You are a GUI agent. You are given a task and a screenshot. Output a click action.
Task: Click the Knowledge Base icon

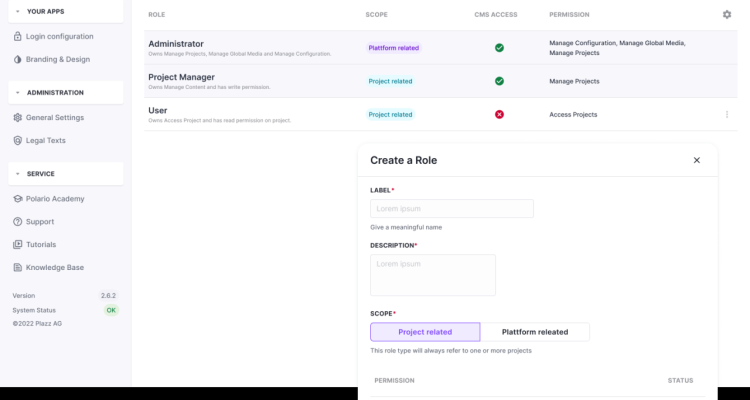tap(17, 268)
